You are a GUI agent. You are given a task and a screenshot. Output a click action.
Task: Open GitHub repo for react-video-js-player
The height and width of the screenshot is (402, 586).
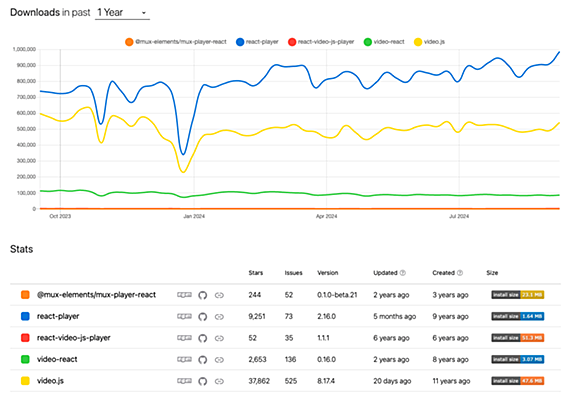[x=203, y=338]
